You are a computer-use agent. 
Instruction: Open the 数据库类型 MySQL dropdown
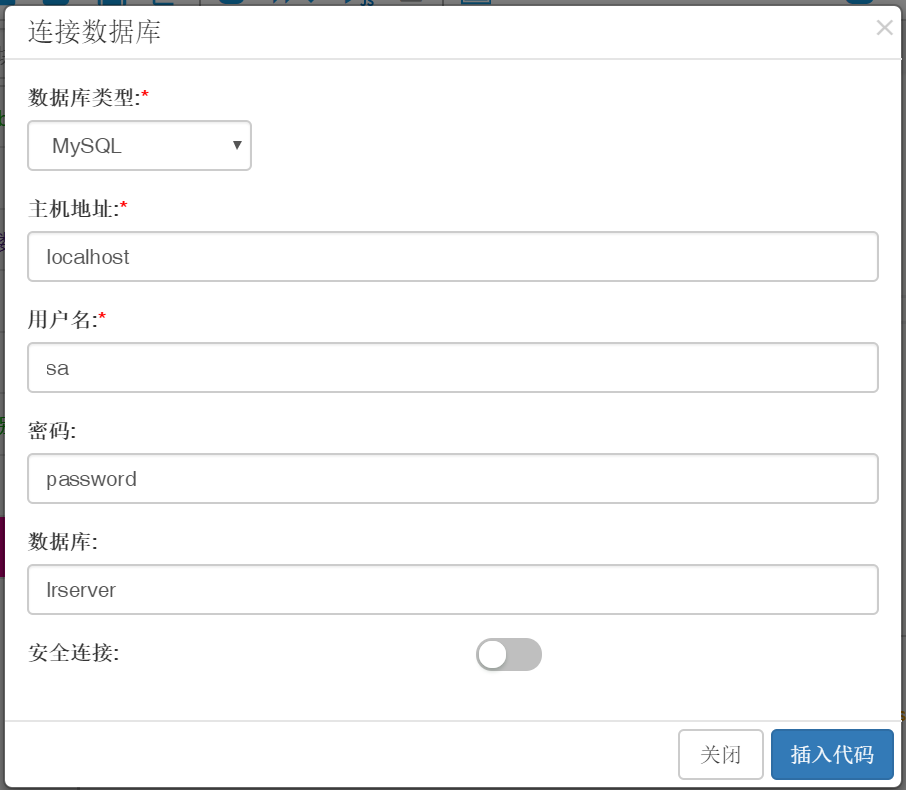139,146
